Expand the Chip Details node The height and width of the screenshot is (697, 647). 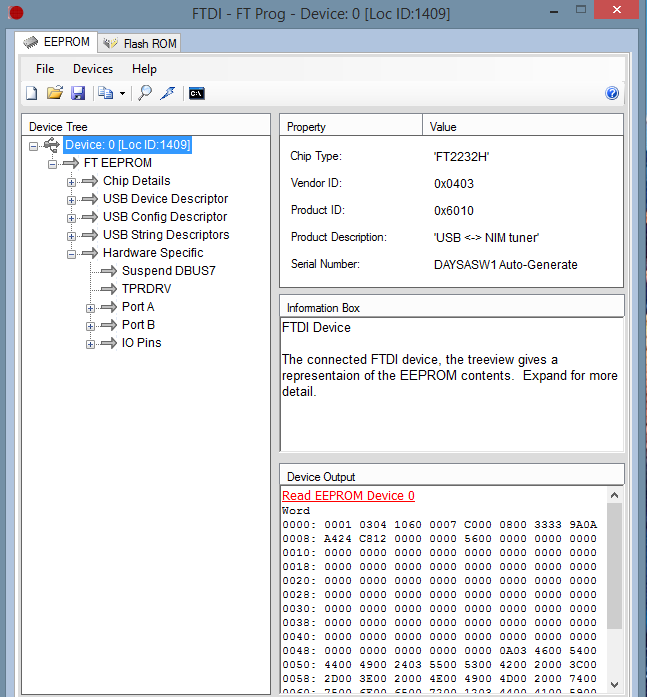tap(71, 182)
